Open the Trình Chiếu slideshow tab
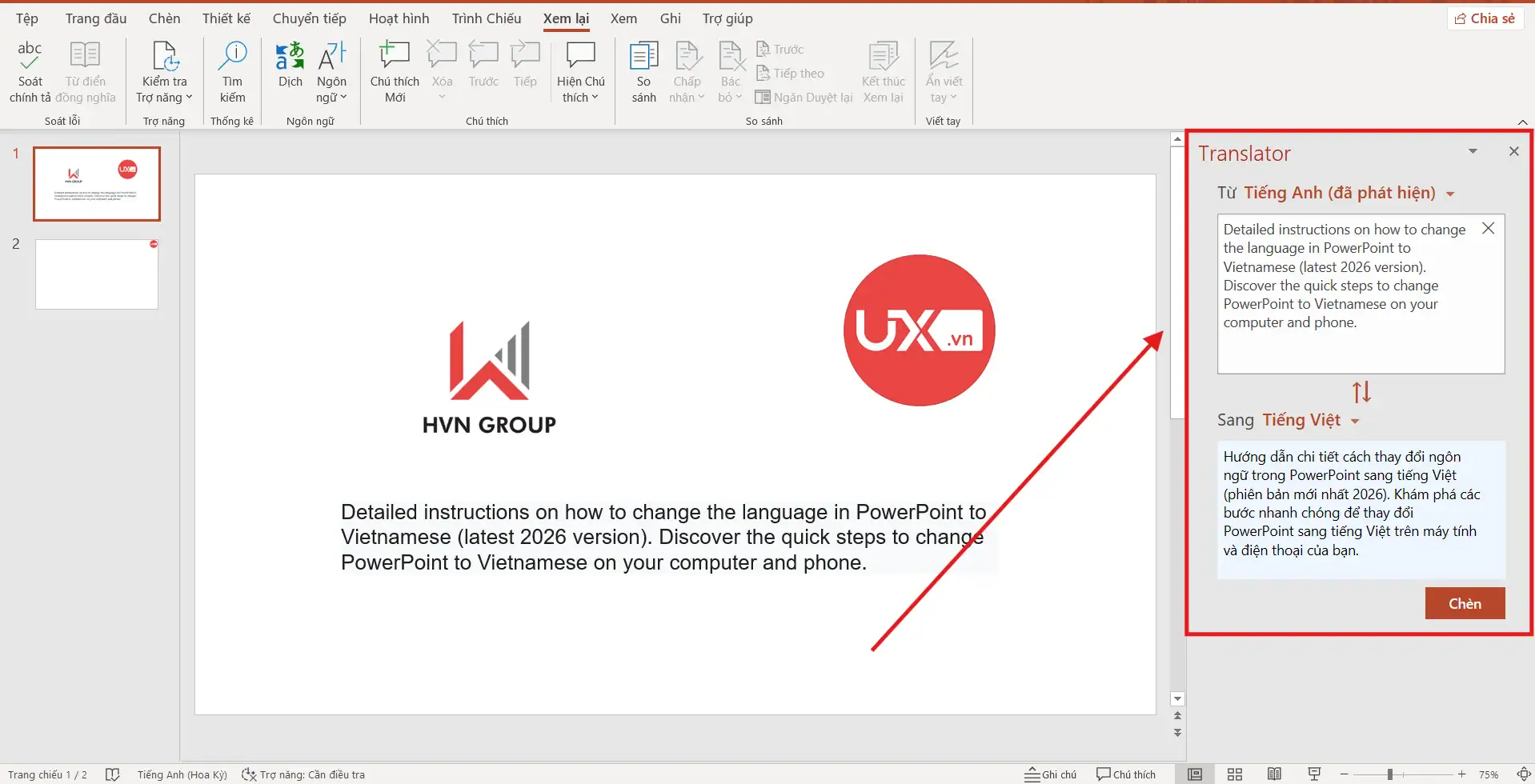The image size is (1535, 784). pyautogui.click(x=486, y=18)
